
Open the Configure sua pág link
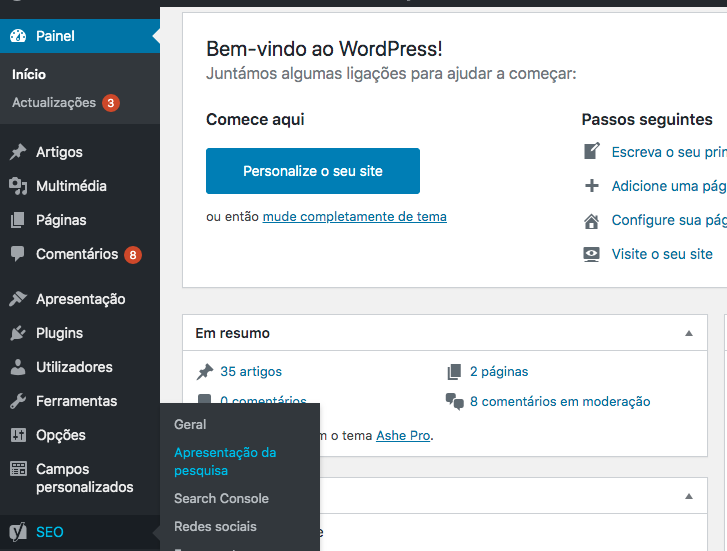coord(669,220)
